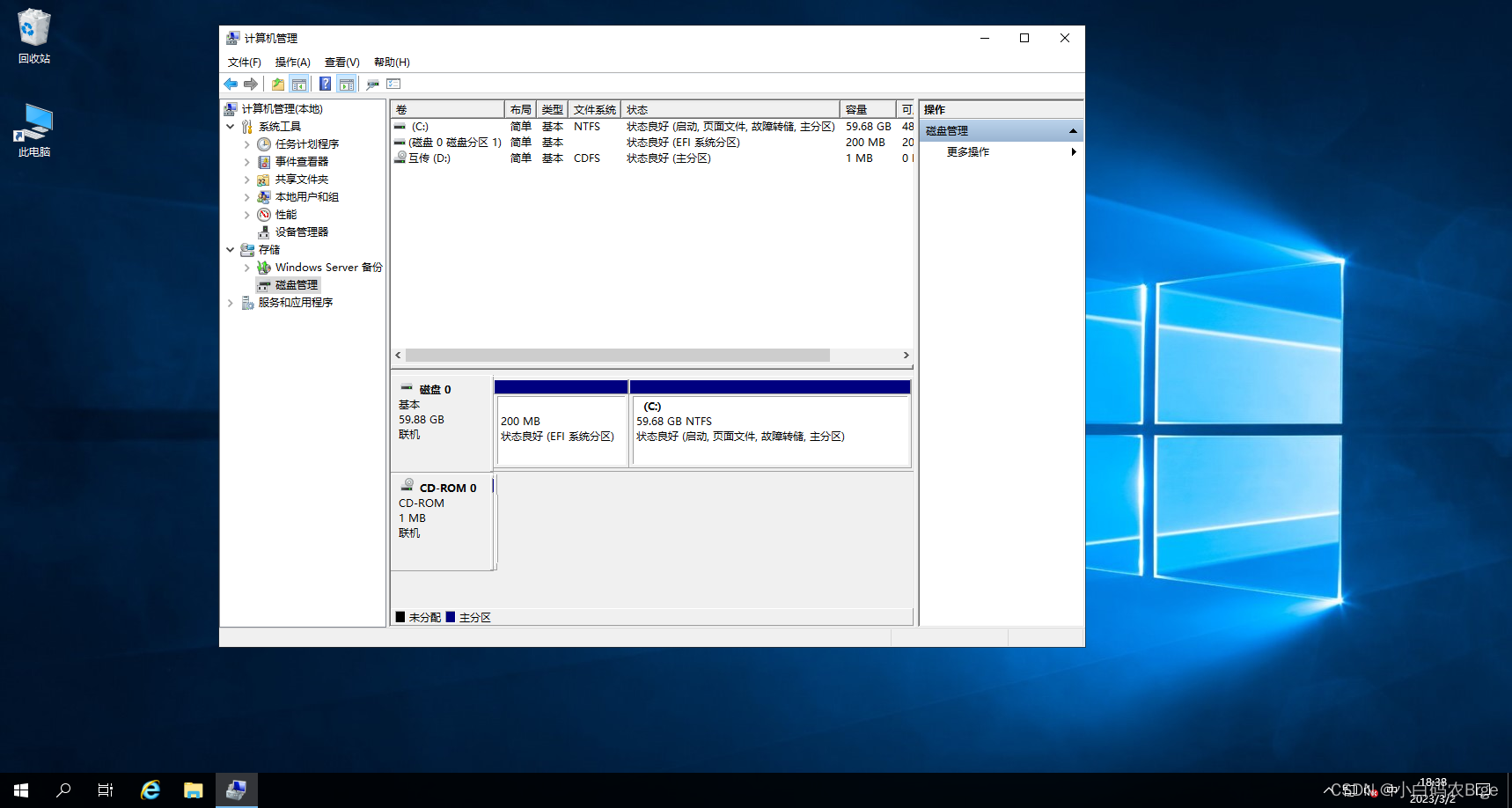Sort by the 布局 column header
The image size is (1512, 808).
coord(520,109)
